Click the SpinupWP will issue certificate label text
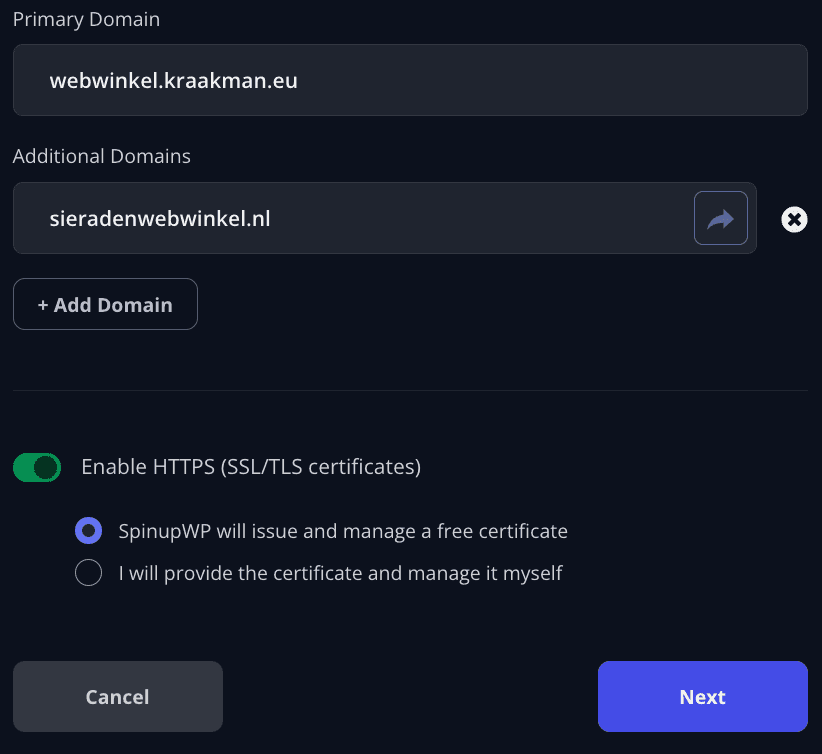The height and width of the screenshot is (754, 822). 343,531
